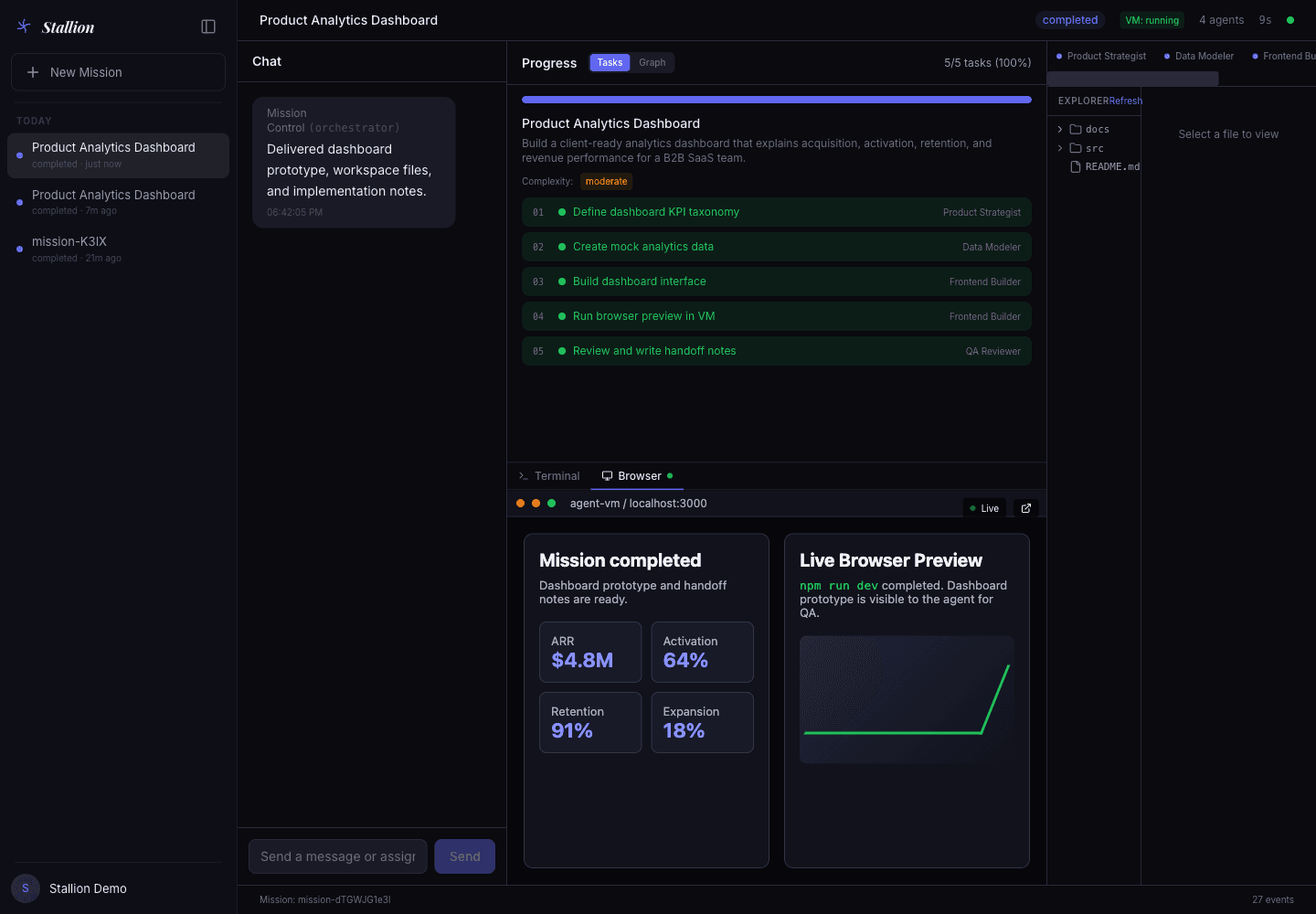The height and width of the screenshot is (914, 1316).
Task: Switch Progress view to Graph
Action: pos(653,62)
